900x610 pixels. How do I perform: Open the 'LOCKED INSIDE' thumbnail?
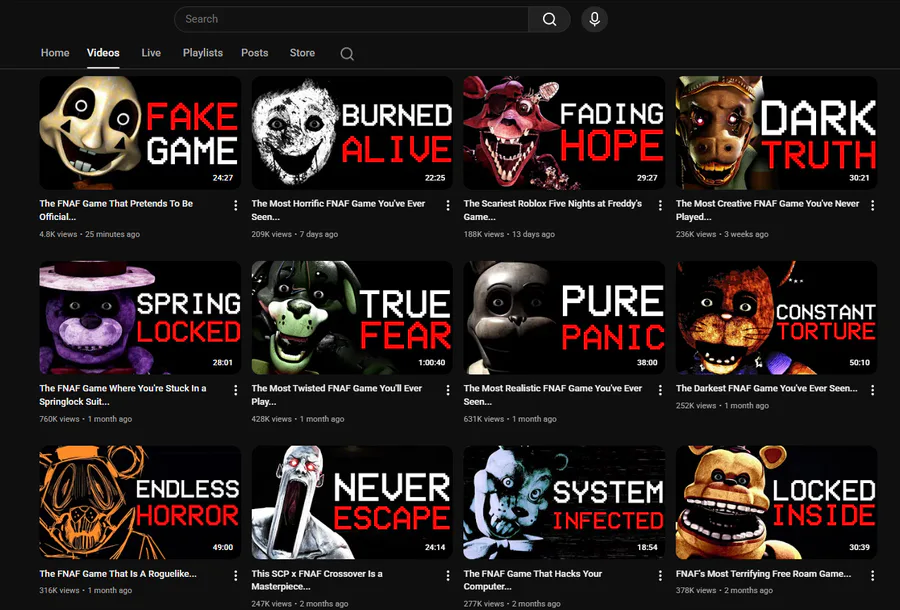(x=777, y=502)
